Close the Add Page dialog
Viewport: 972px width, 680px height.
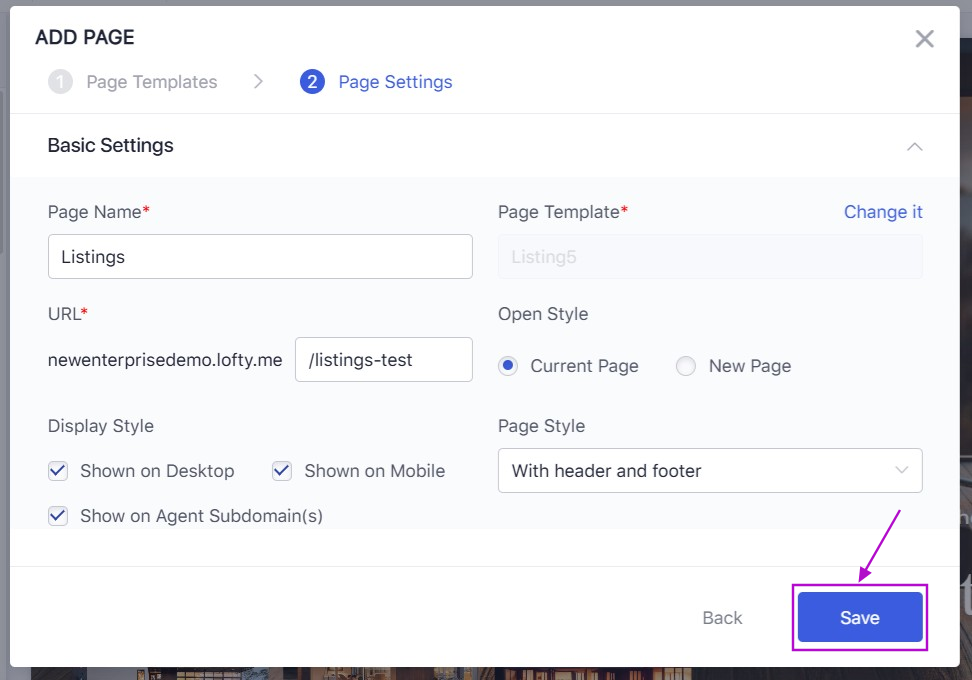coord(924,39)
